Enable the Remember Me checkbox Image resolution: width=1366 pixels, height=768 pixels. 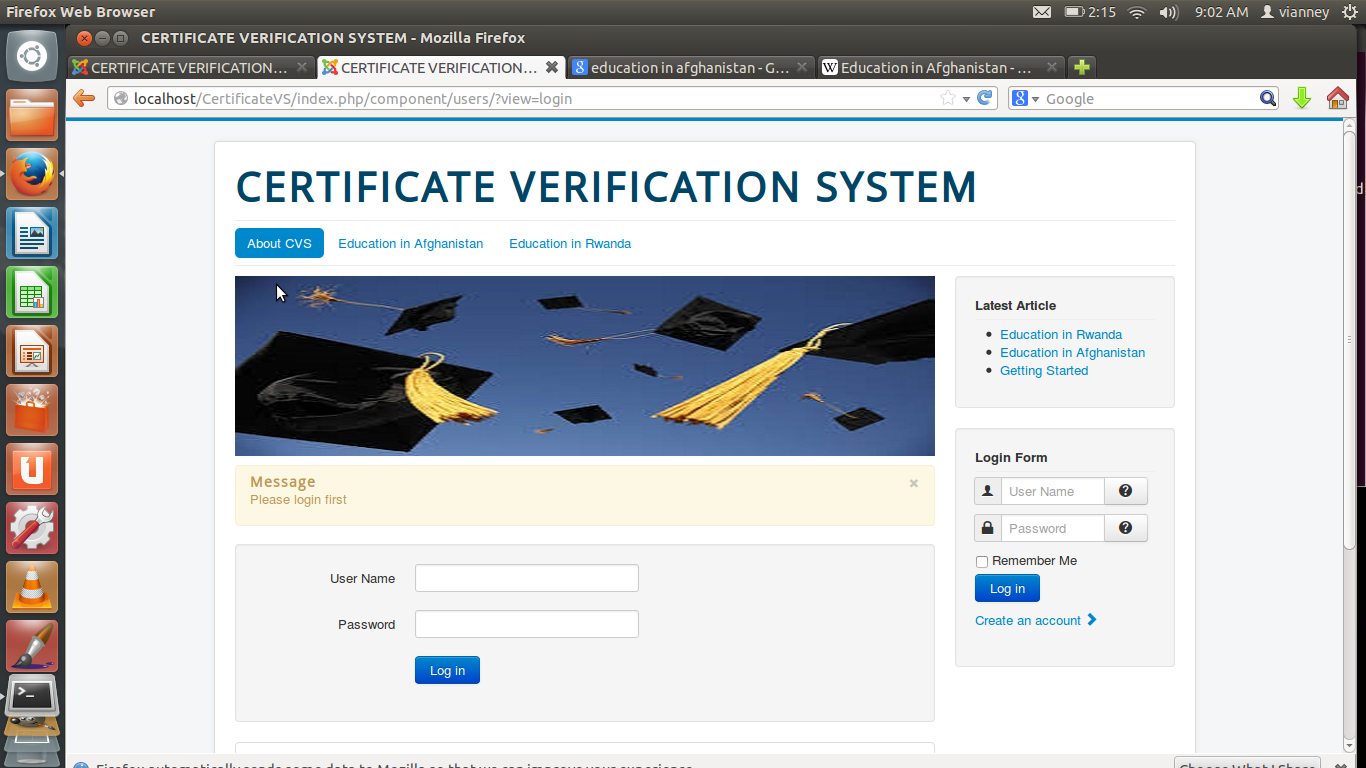coord(982,562)
